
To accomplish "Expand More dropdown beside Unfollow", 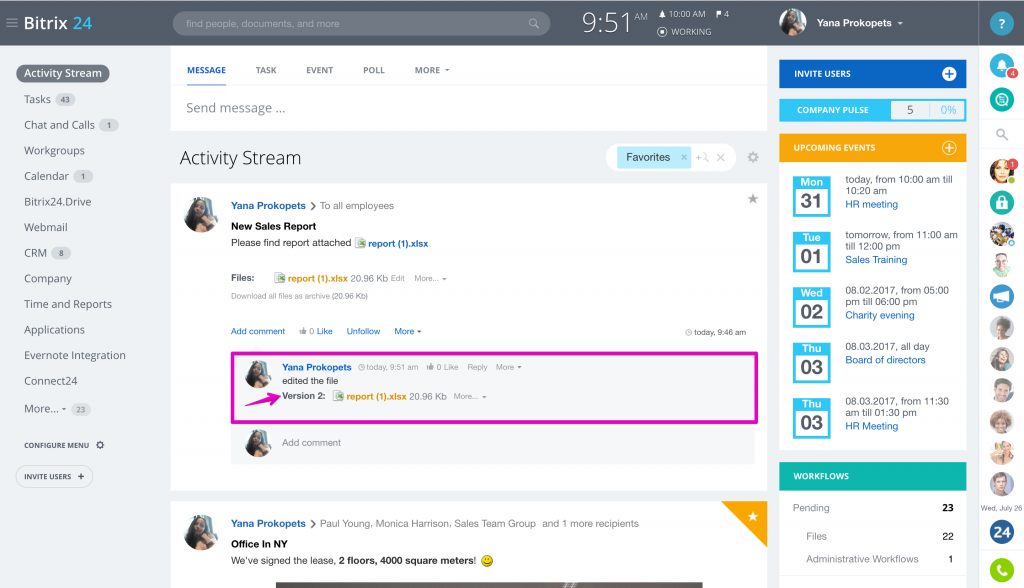I will (408, 331).
